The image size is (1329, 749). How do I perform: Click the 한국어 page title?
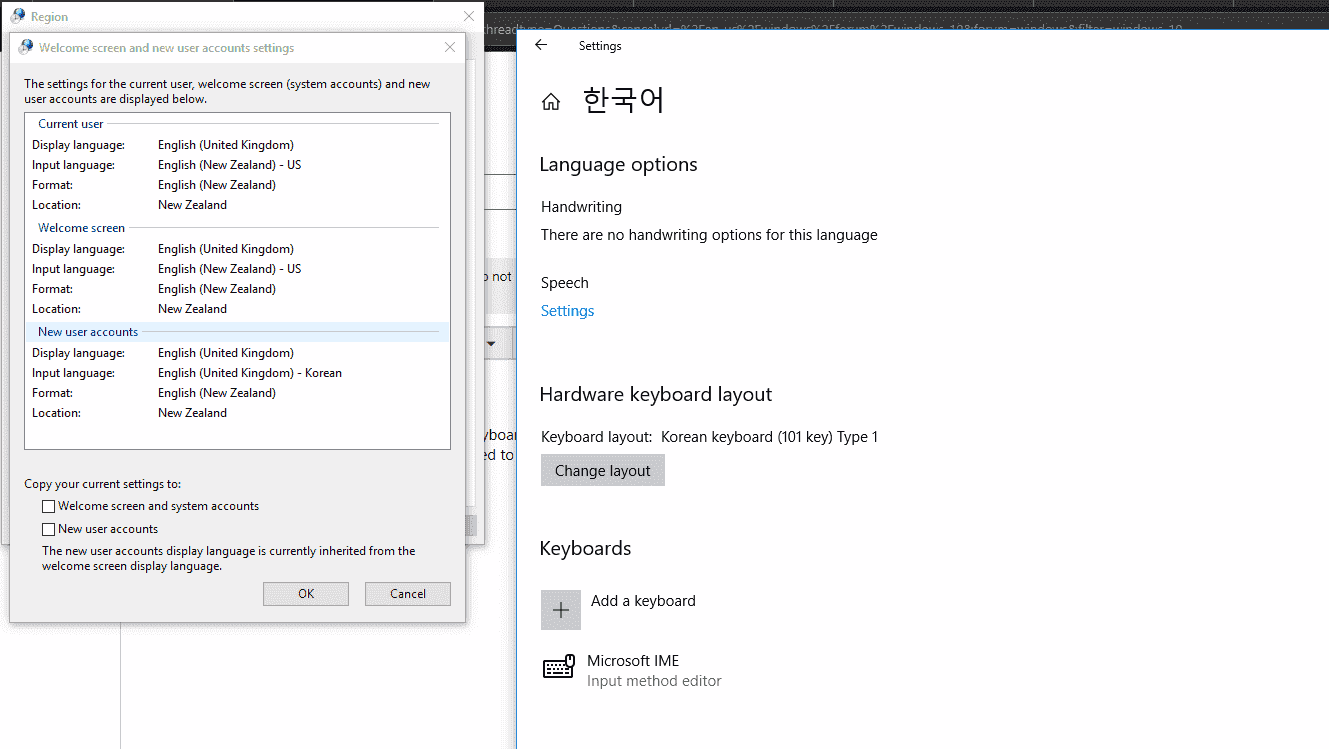[x=624, y=100]
